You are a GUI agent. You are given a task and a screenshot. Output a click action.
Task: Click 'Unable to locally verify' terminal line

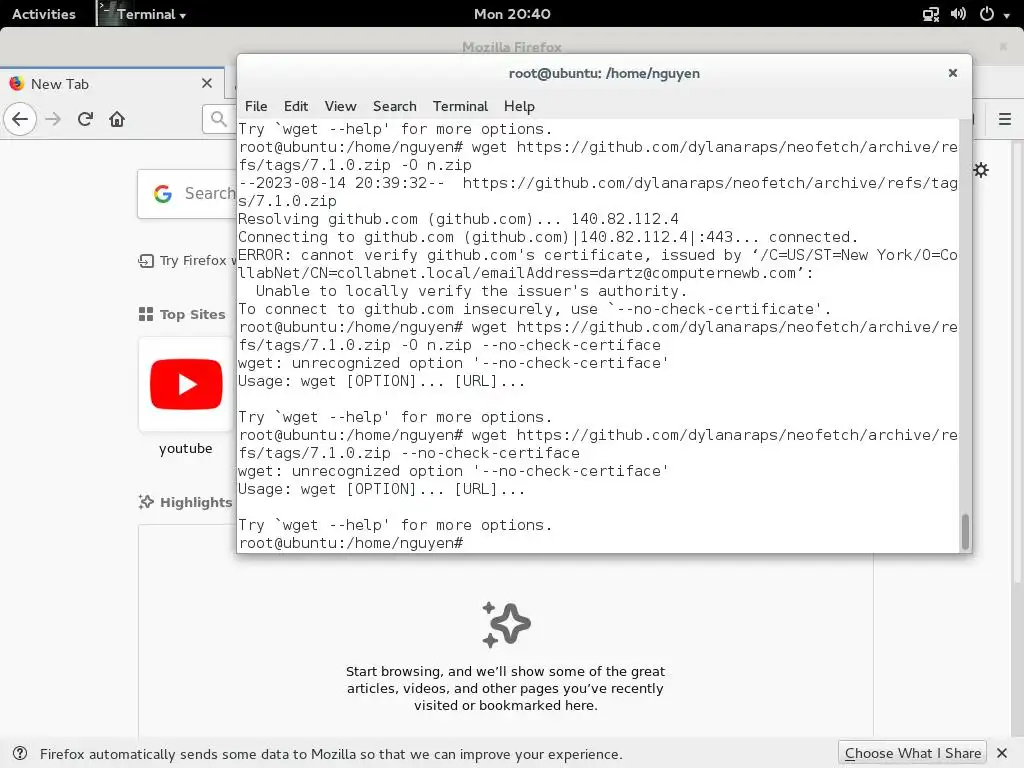(471, 291)
